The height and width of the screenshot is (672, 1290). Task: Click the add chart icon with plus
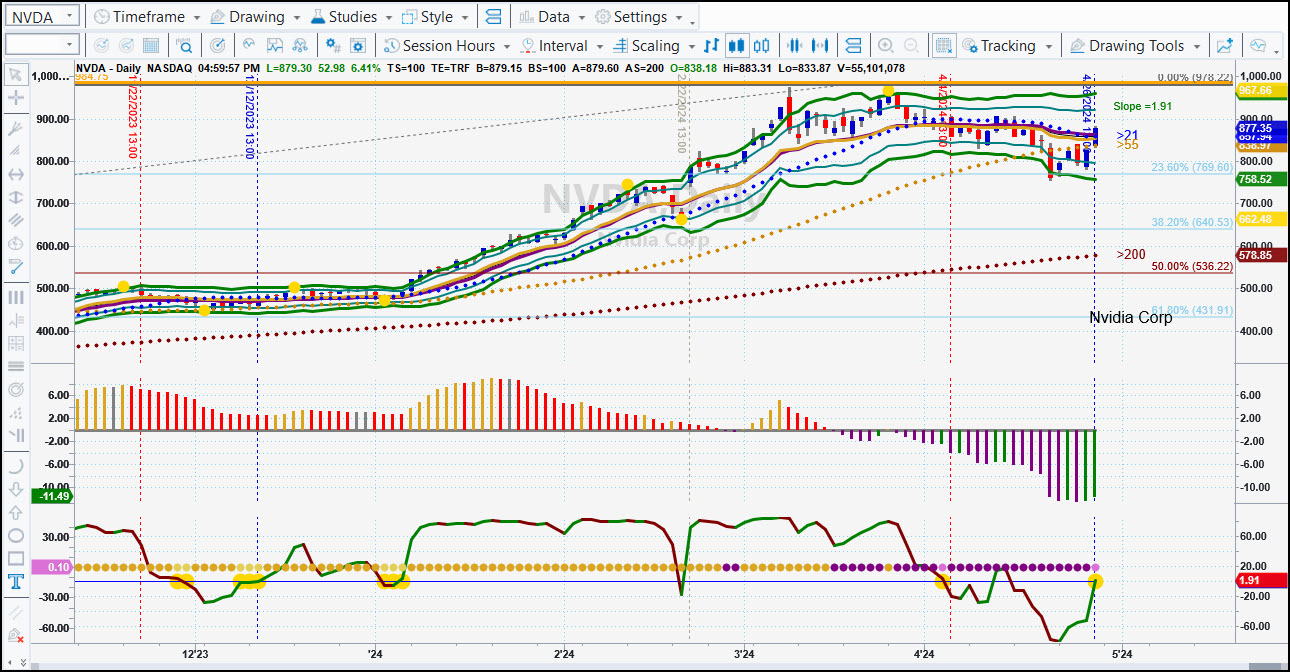pyautogui.click(x=1224, y=45)
